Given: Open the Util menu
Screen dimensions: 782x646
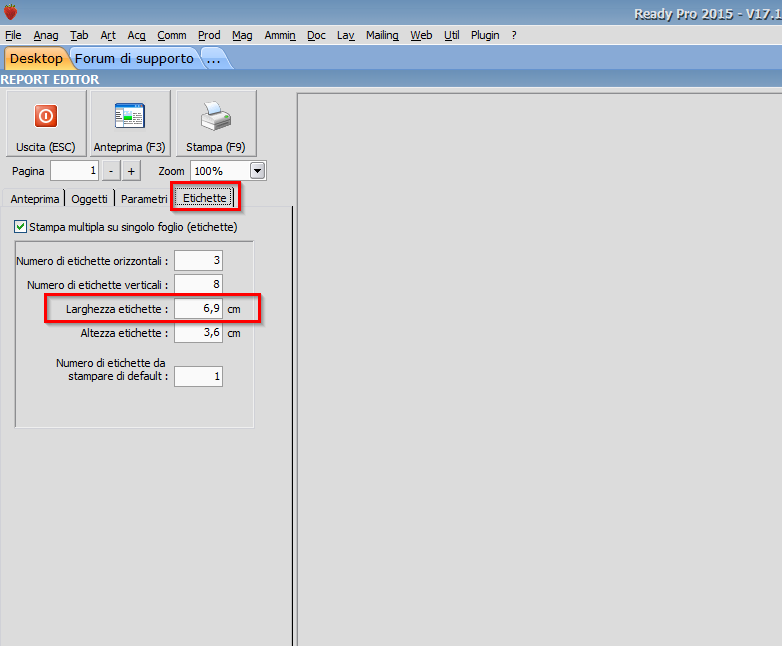Looking at the screenshot, I should coord(451,35).
